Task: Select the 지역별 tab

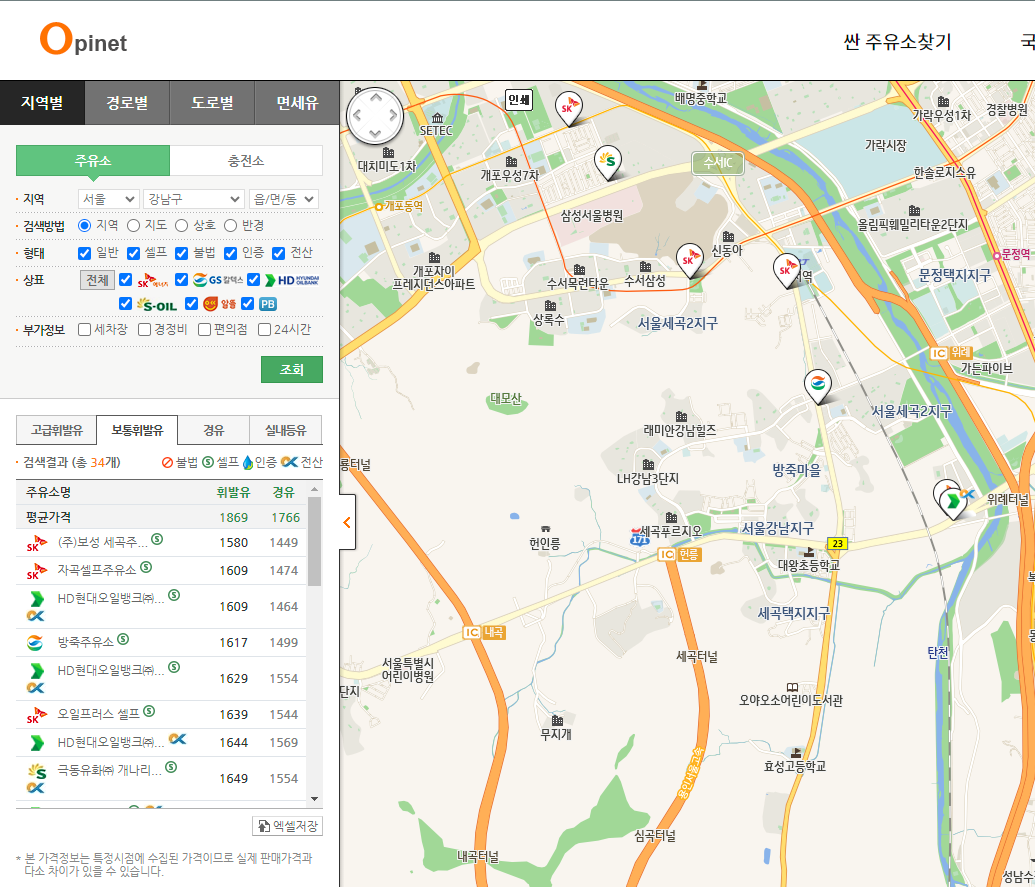Action: (x=42, y=103)
